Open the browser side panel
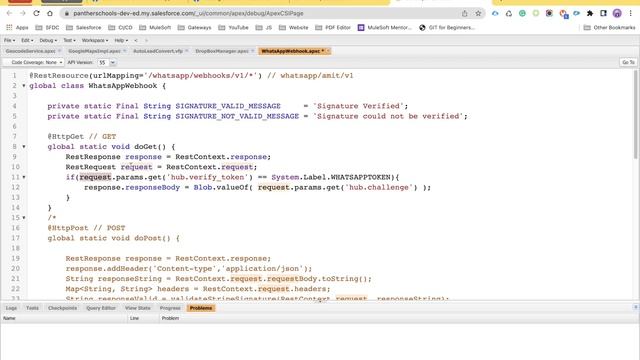The width and height of the screenshot is (640, 360). [603, 13]
